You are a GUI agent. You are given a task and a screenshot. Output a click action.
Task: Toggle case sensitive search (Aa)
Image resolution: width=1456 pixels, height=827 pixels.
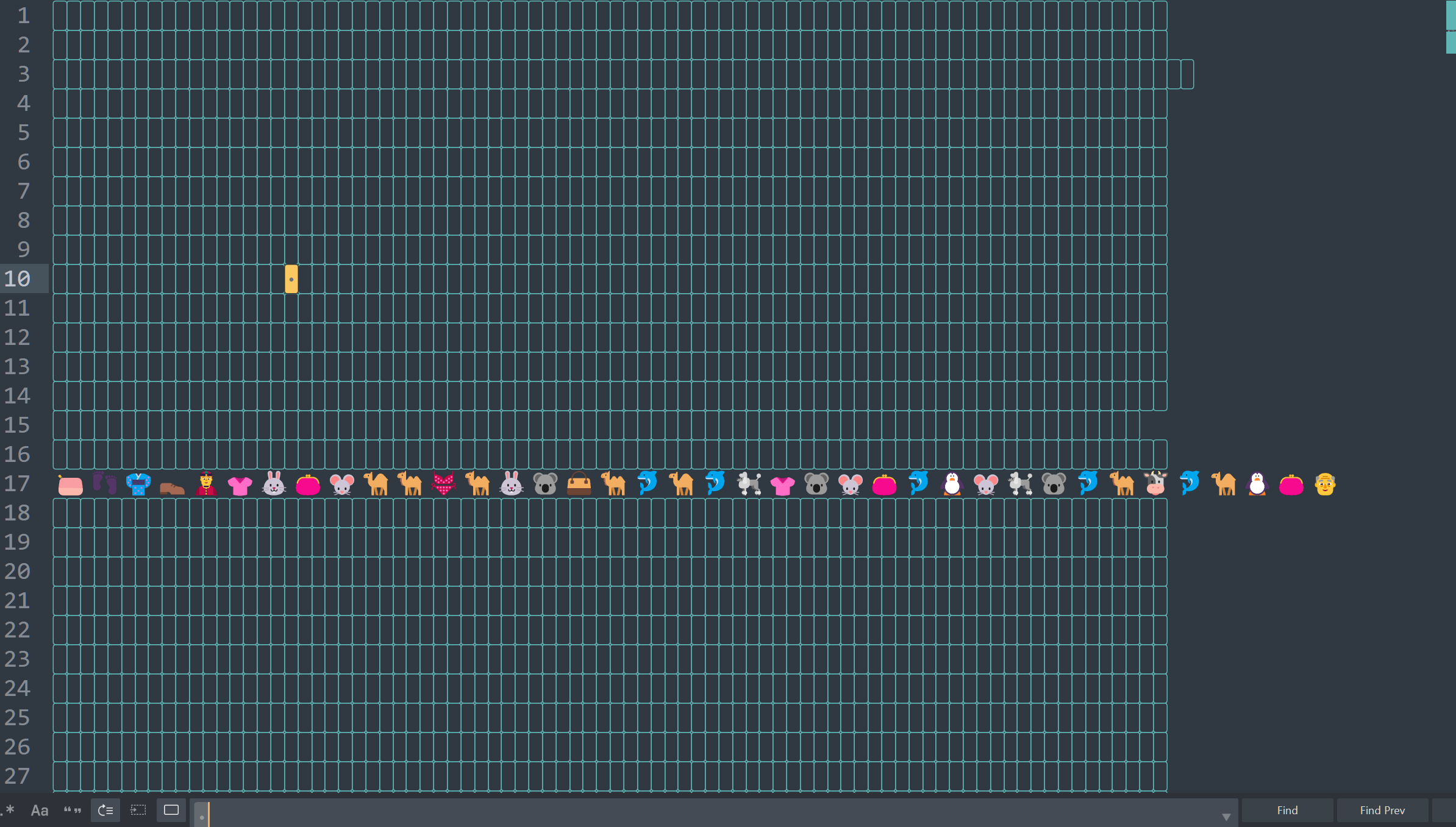pos(40,810)
